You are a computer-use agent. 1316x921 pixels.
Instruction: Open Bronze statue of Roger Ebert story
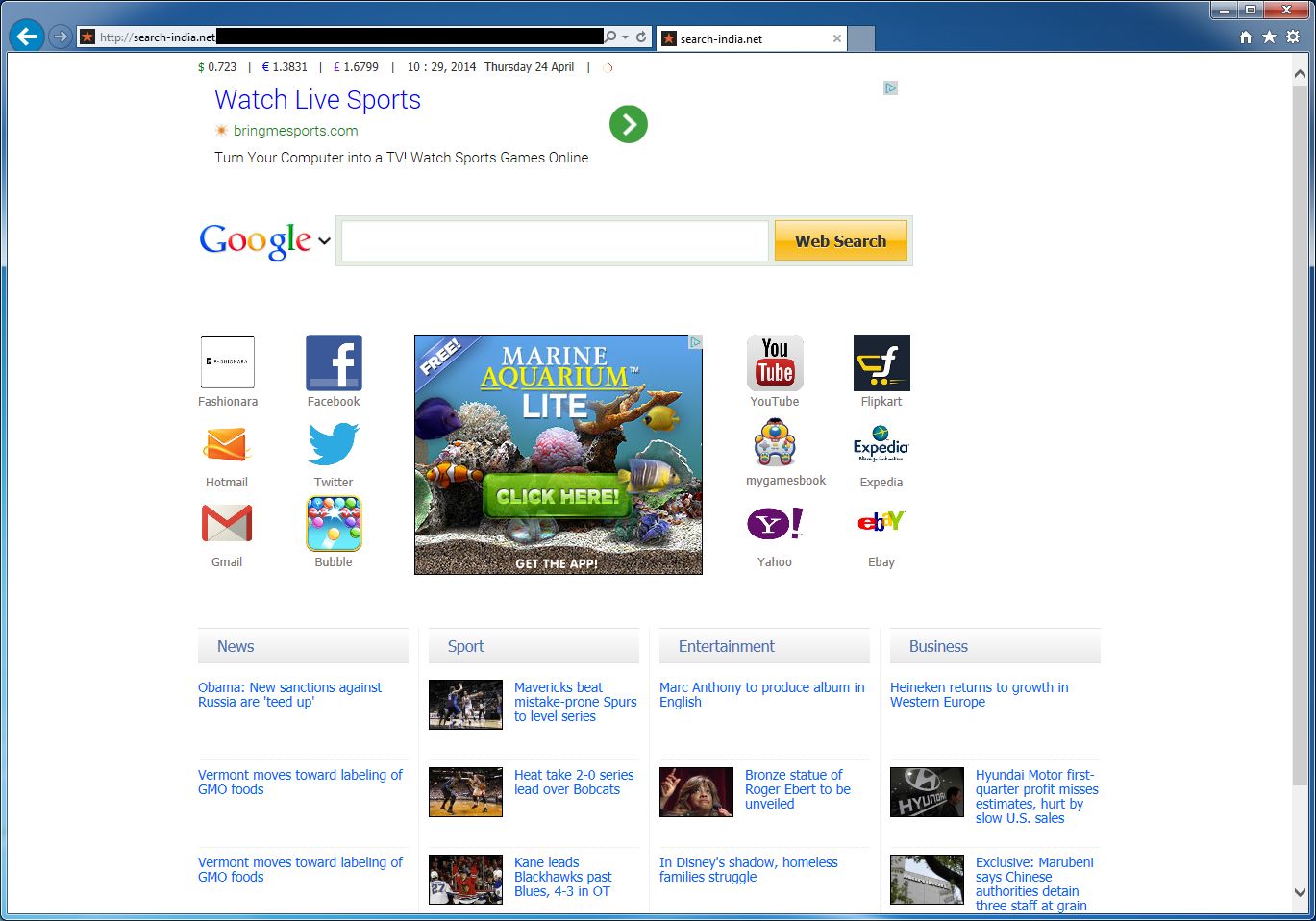click(798, 789)
